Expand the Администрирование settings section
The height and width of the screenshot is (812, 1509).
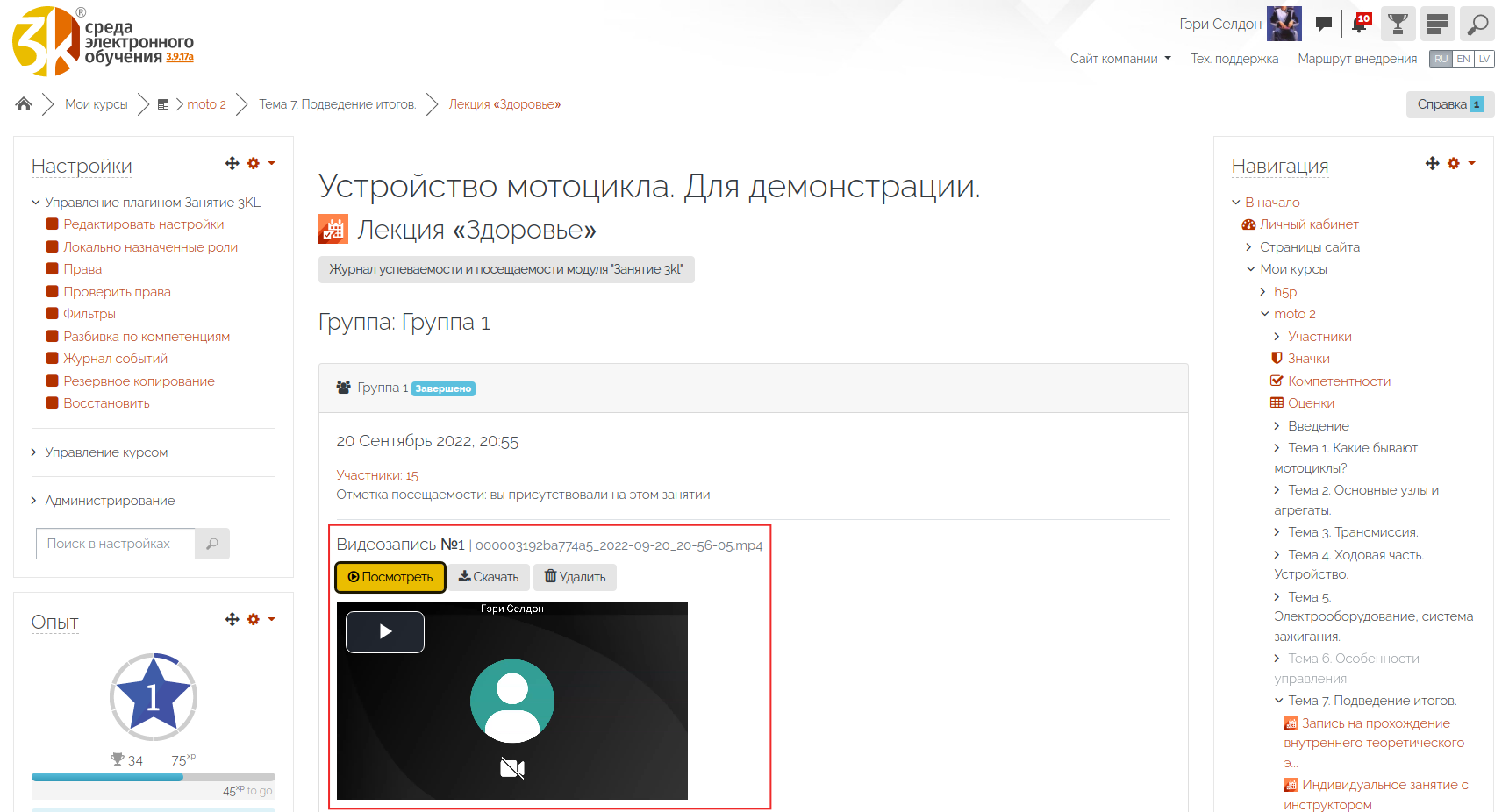(x=110, y=501)
